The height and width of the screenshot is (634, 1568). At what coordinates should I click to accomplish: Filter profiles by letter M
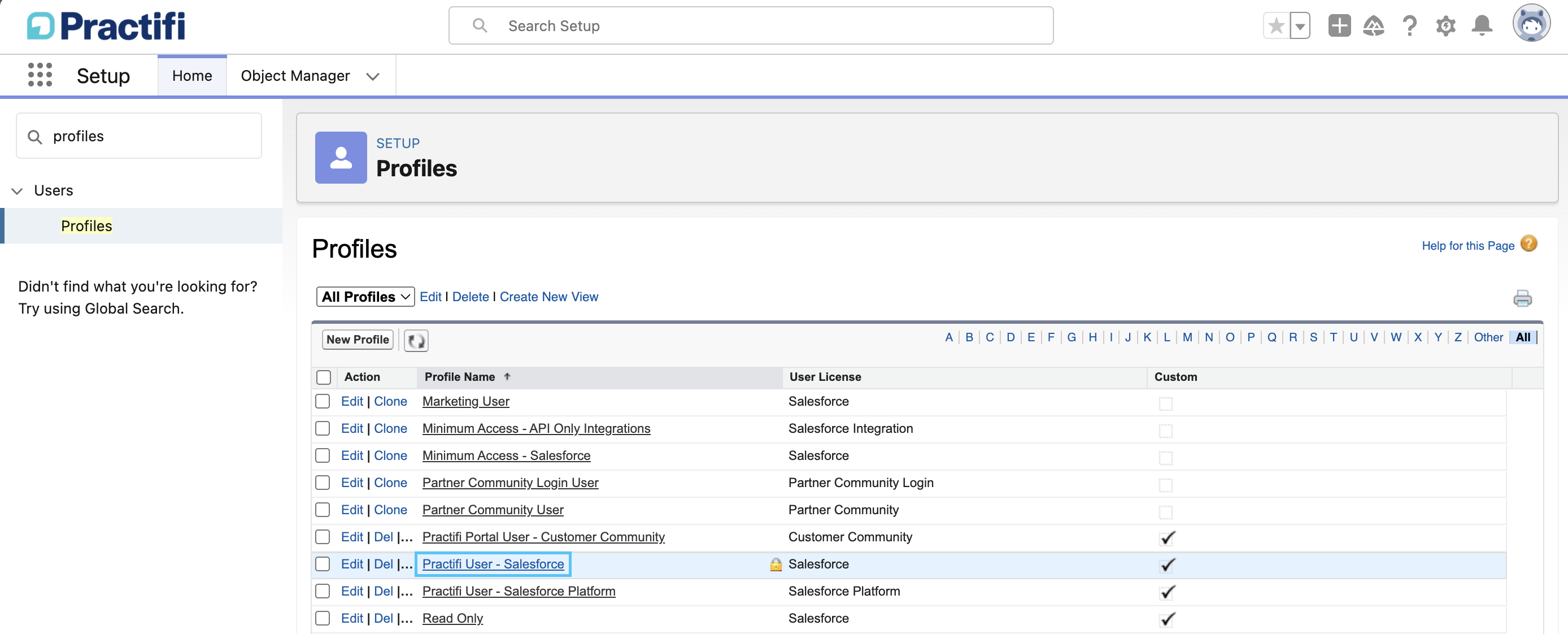point(1187,337)
